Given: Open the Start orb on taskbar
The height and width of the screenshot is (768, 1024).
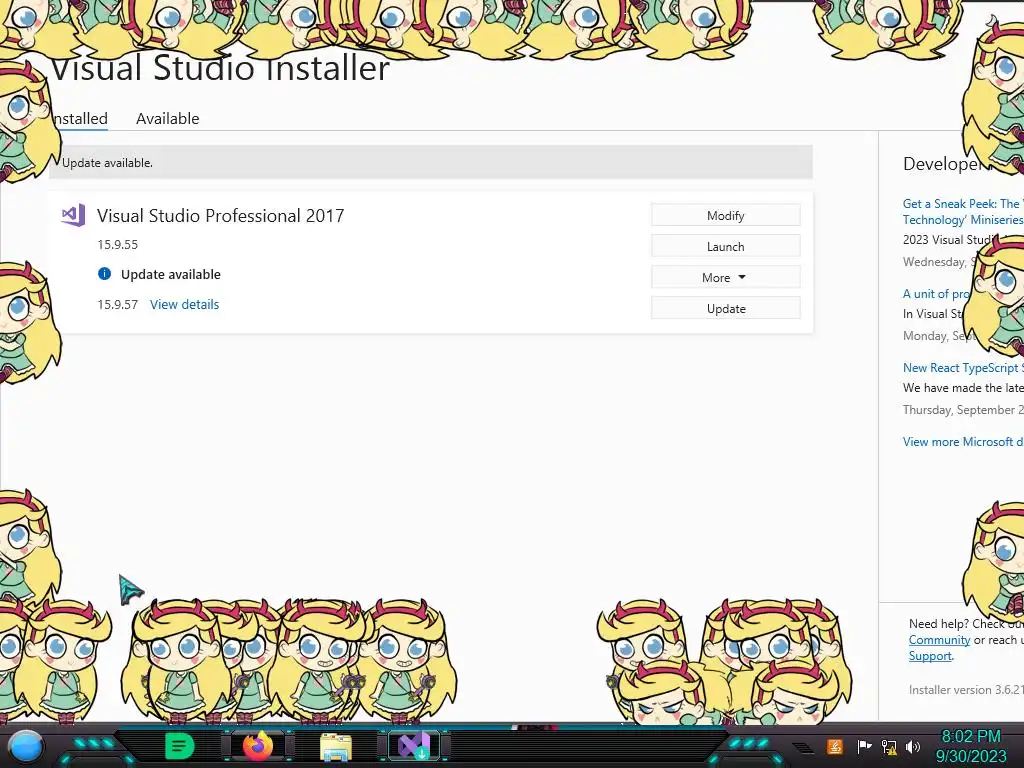Looking at the screenshot, I should [26, 746].
